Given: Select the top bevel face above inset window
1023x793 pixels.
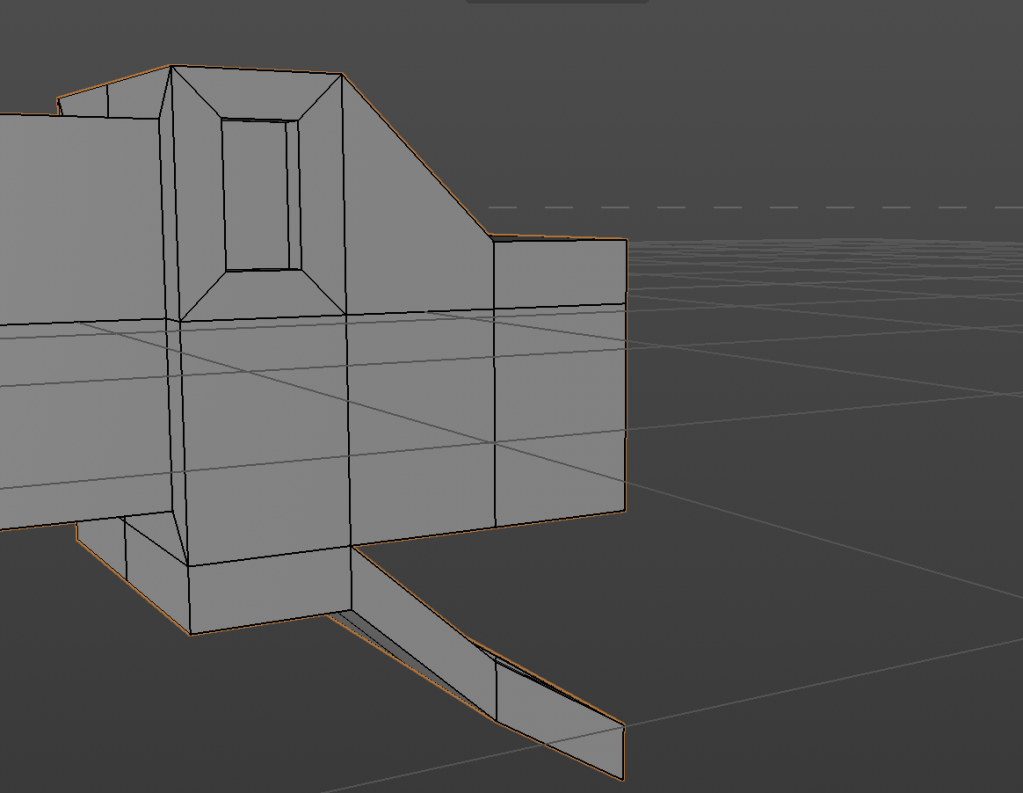Looking at the screenshot, I should tap(258, 96).
